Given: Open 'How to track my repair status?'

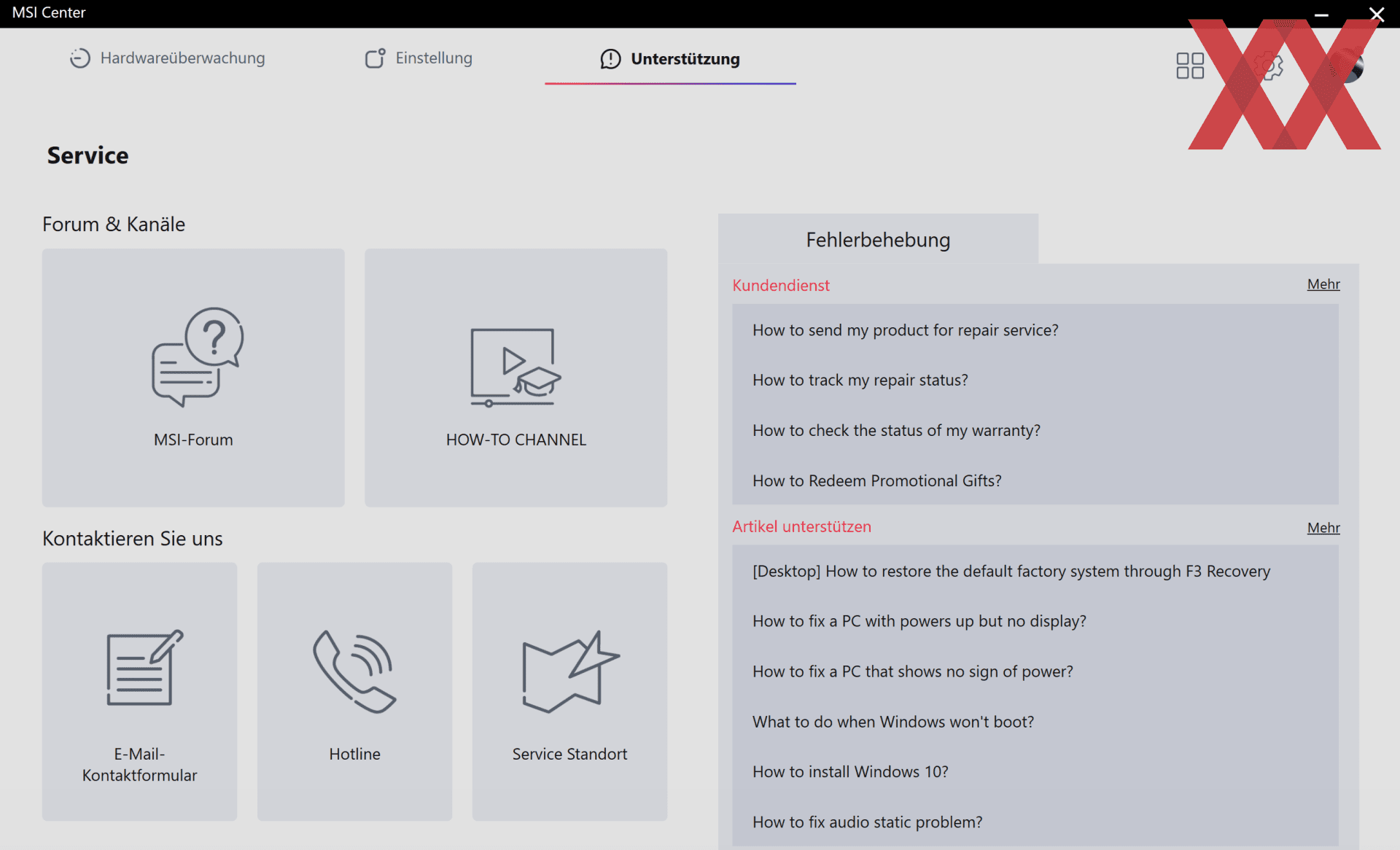Looking at the screenshot, I should click(x=860, y=381).
